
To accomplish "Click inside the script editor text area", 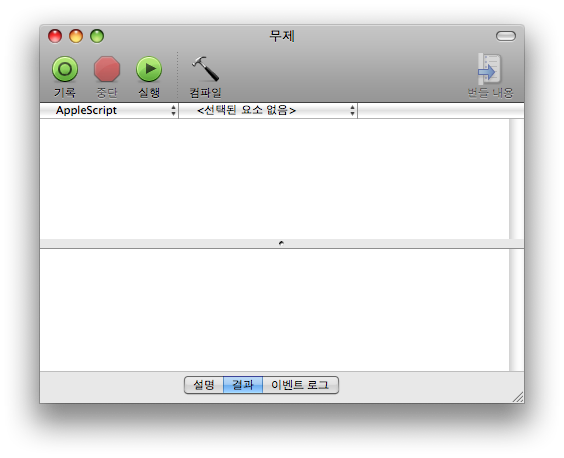I will [x=274, y=179].
